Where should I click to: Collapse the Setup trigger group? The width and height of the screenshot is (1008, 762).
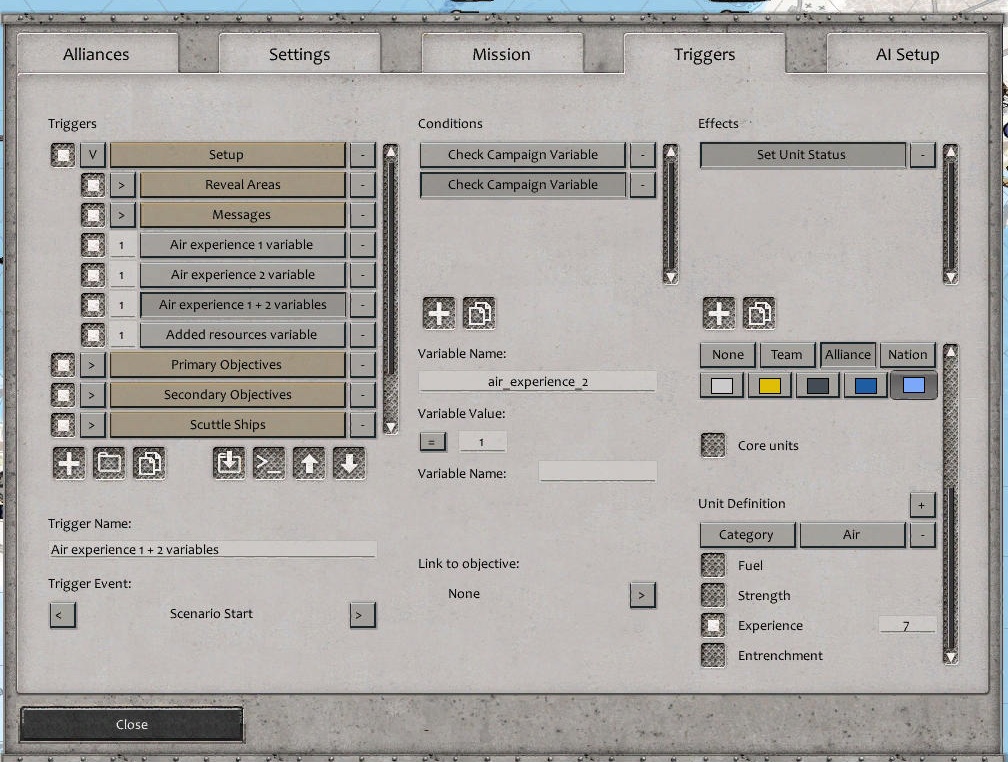pyautogui.click(x=93, y=154)
